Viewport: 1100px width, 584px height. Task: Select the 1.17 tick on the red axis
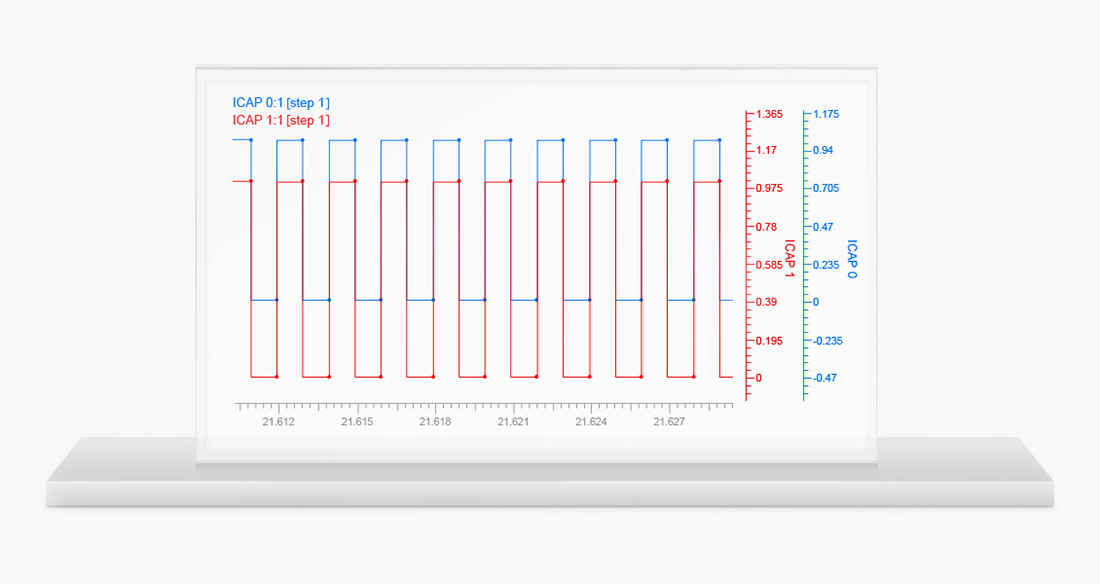point(766,150)
